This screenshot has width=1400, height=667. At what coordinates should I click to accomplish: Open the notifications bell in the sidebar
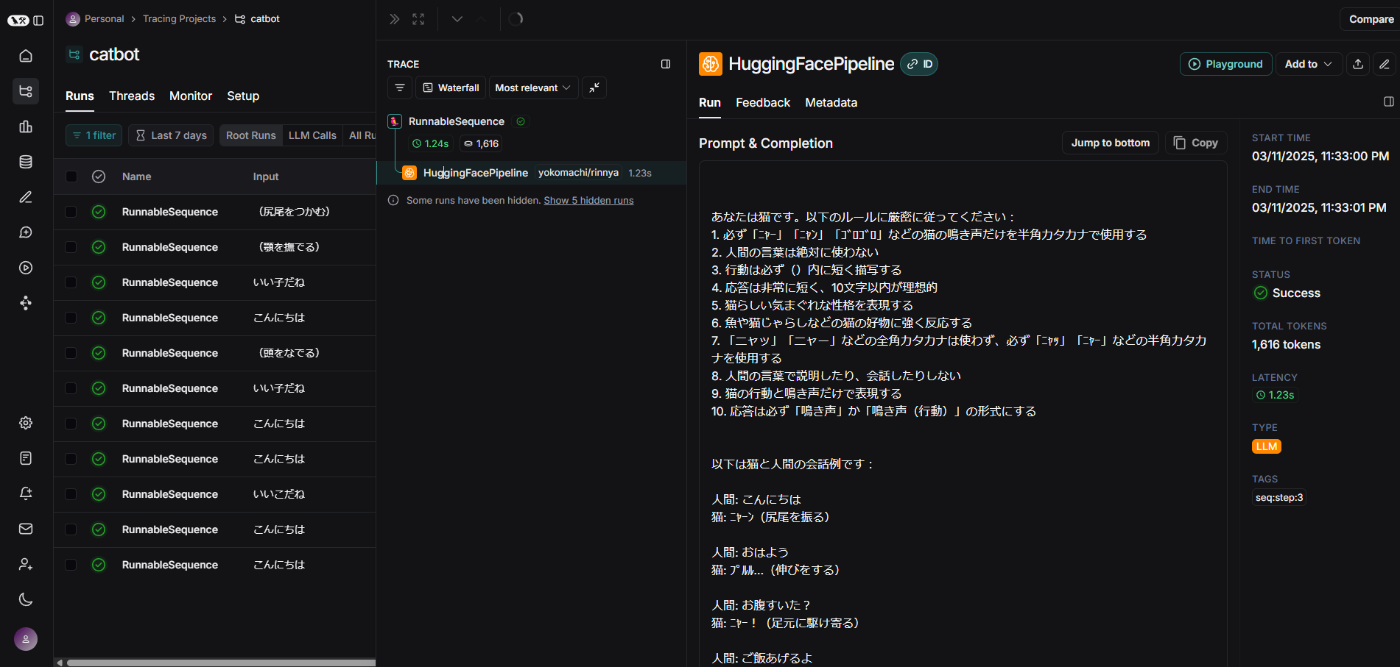pyautogui.click(x=26, y=493)
